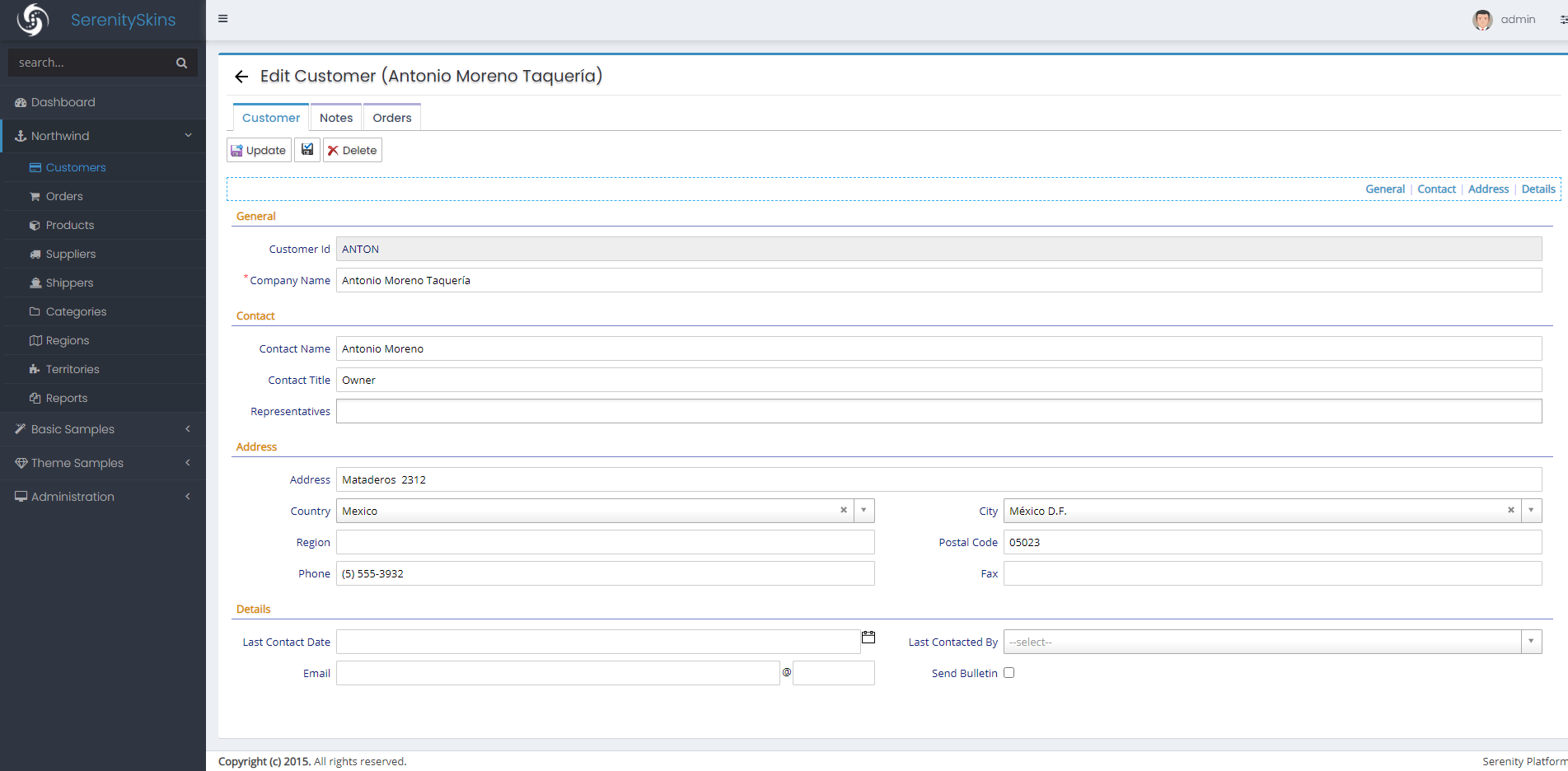Click the Email username field
This screenshot has height=771, width=1568.
click(x=558, y=673)
